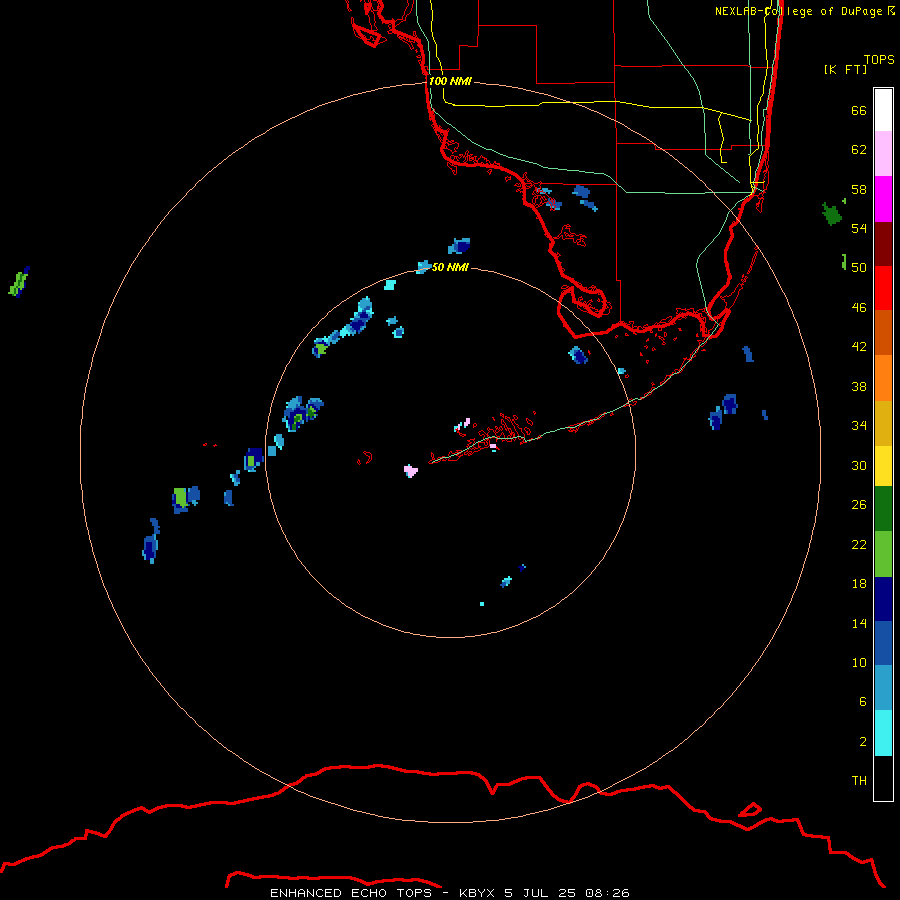Click the "54" legend value
900x900 pixels.
click(x=859, y=228)
